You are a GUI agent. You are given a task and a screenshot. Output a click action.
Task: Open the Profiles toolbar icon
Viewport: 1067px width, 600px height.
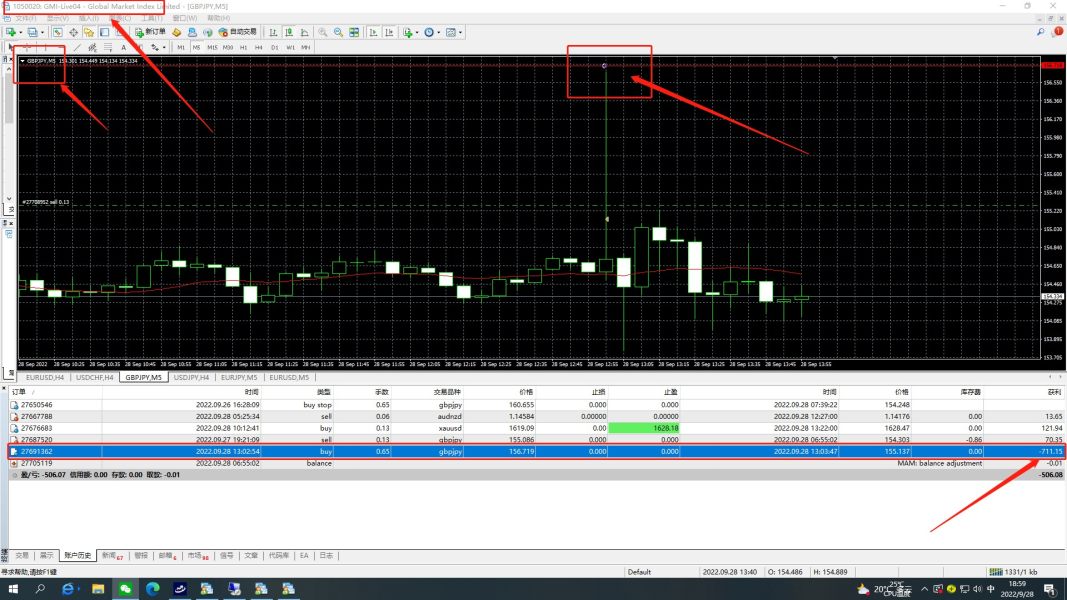pos(32,32)
